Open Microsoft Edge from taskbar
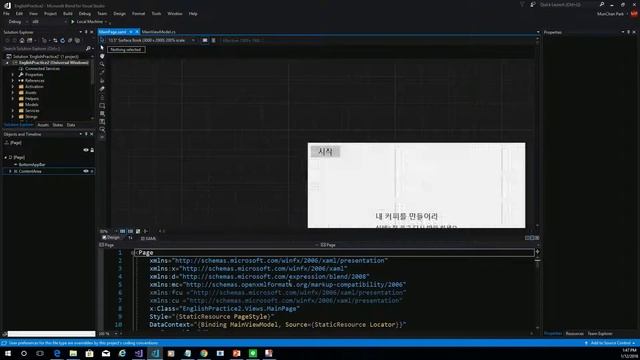This screenshot has width=640, height=360. tap(57, 353)
